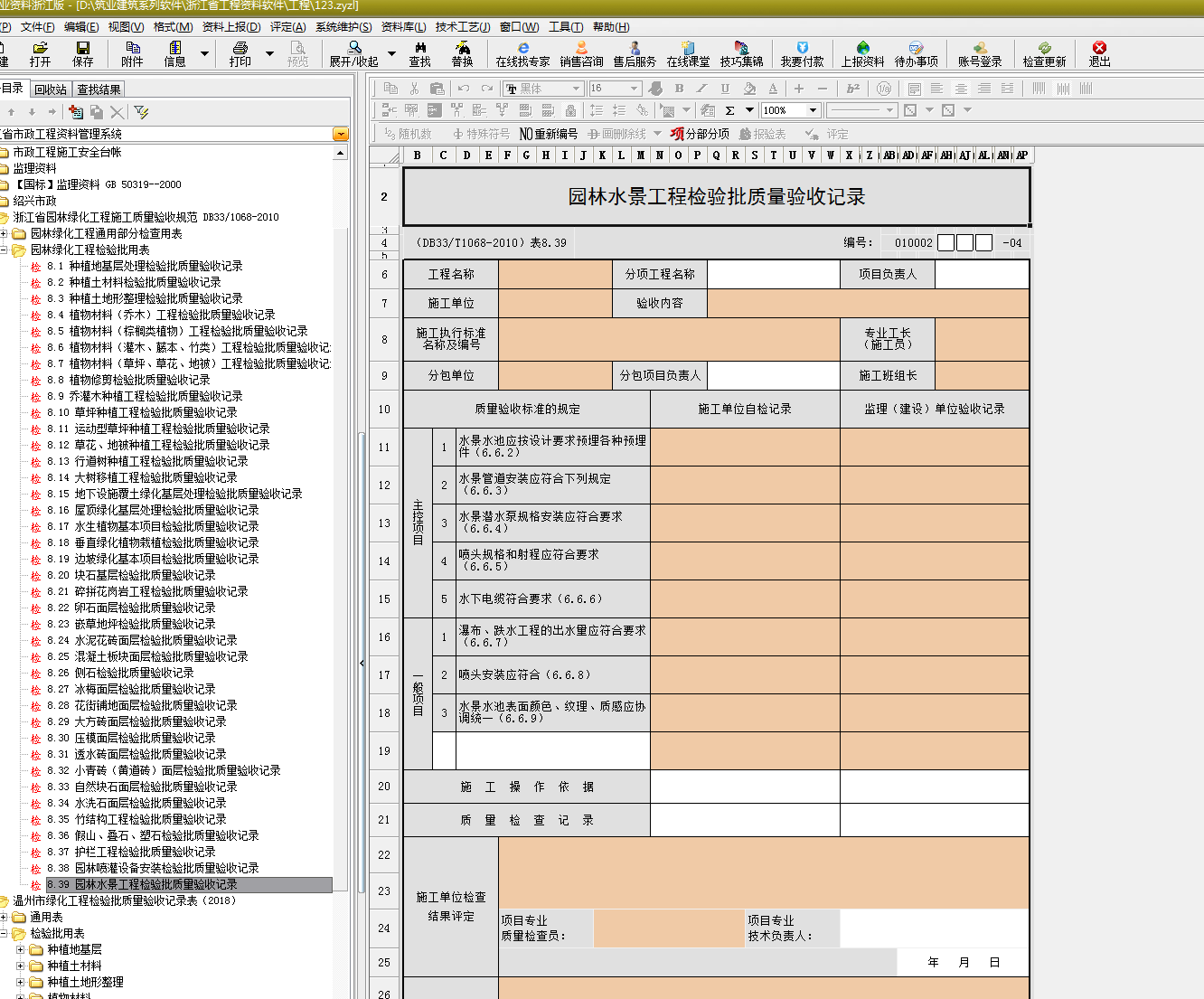This screenshot has height=999, width=1204.
Task: Click 项目负责人 input cell
Action: [x=982, y=274]
